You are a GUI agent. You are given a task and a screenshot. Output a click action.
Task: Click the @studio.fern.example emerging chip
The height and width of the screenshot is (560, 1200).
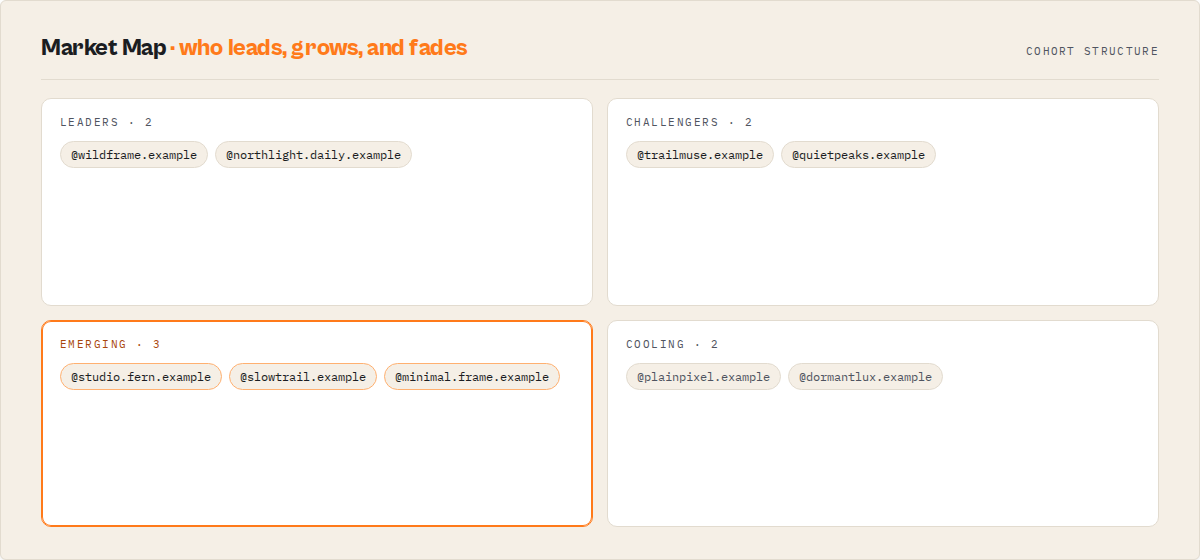point(141,377)
